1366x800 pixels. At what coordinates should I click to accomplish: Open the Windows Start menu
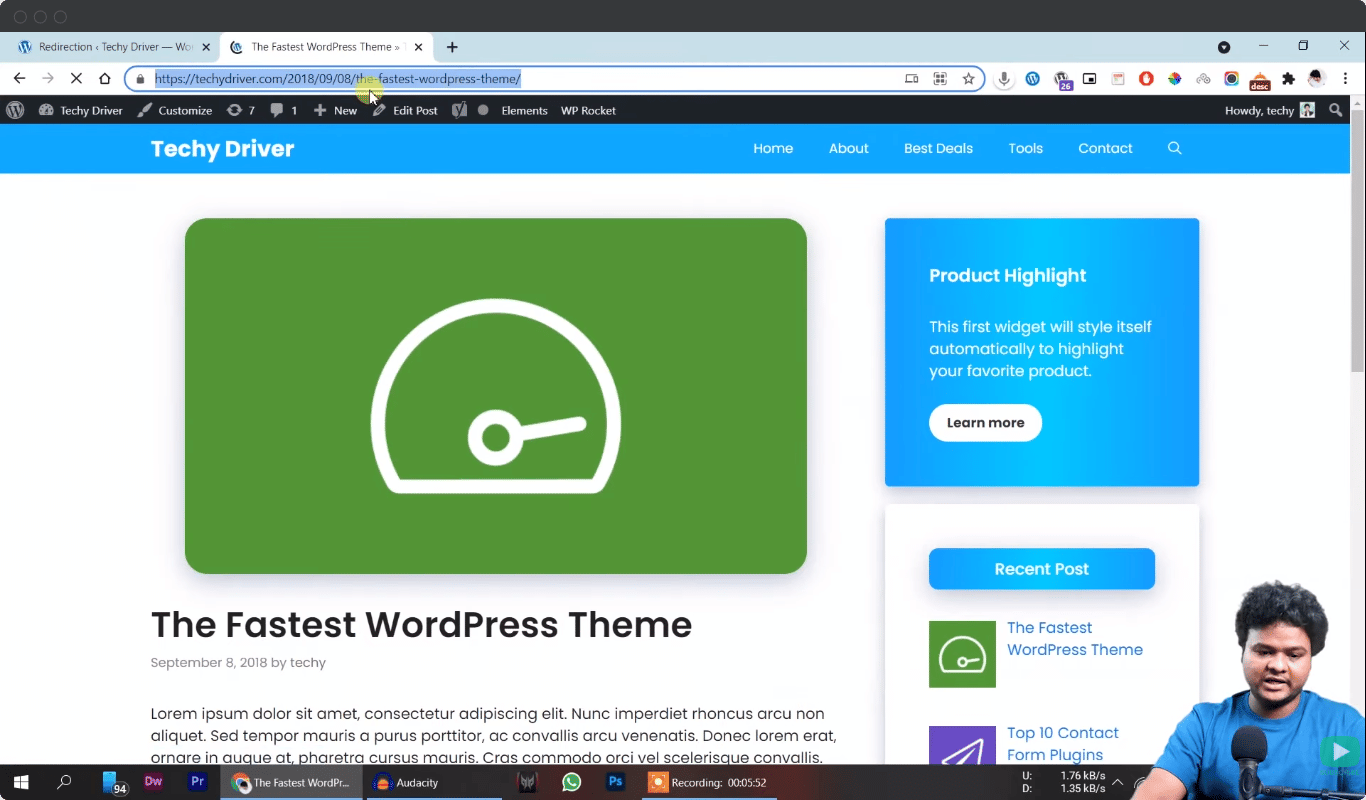20,782
